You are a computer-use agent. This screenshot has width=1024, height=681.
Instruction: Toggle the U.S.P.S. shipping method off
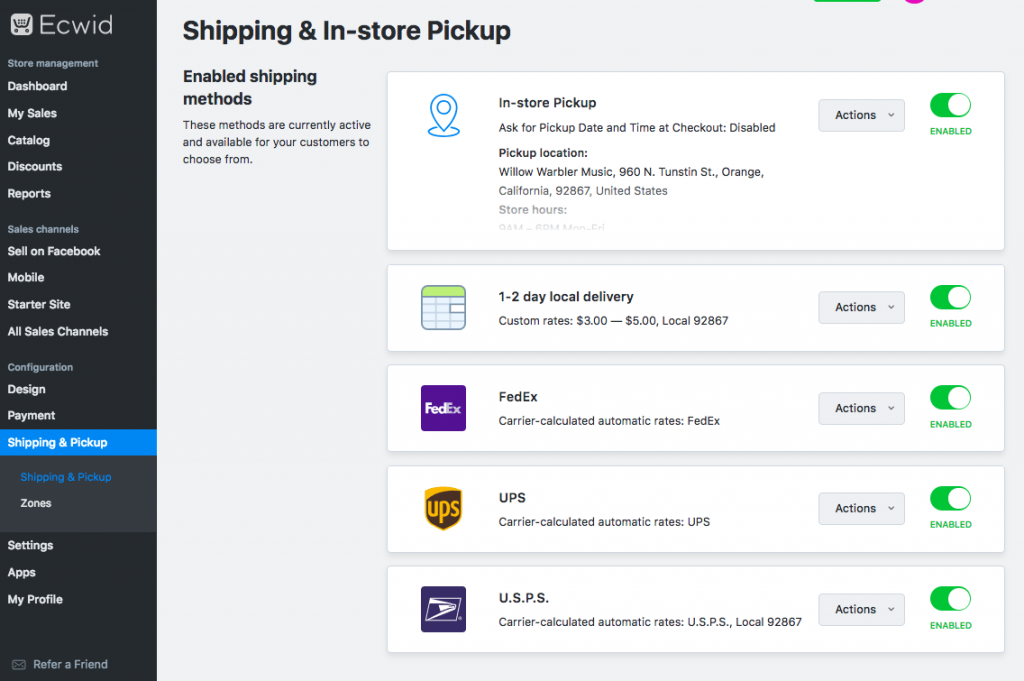point(950,599)
